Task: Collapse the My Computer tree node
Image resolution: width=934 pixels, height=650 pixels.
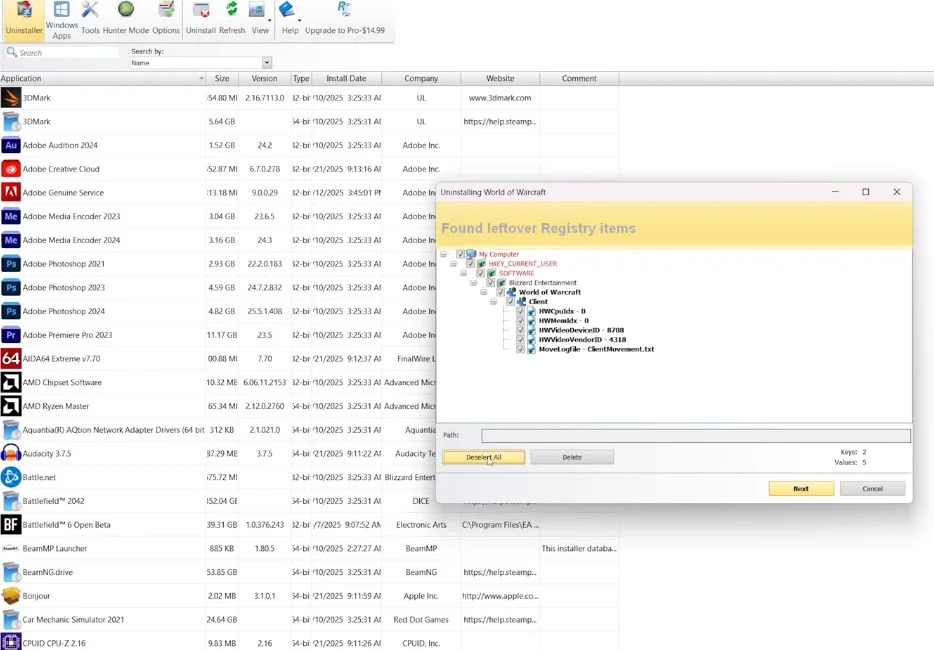Action: pos(443,254)
